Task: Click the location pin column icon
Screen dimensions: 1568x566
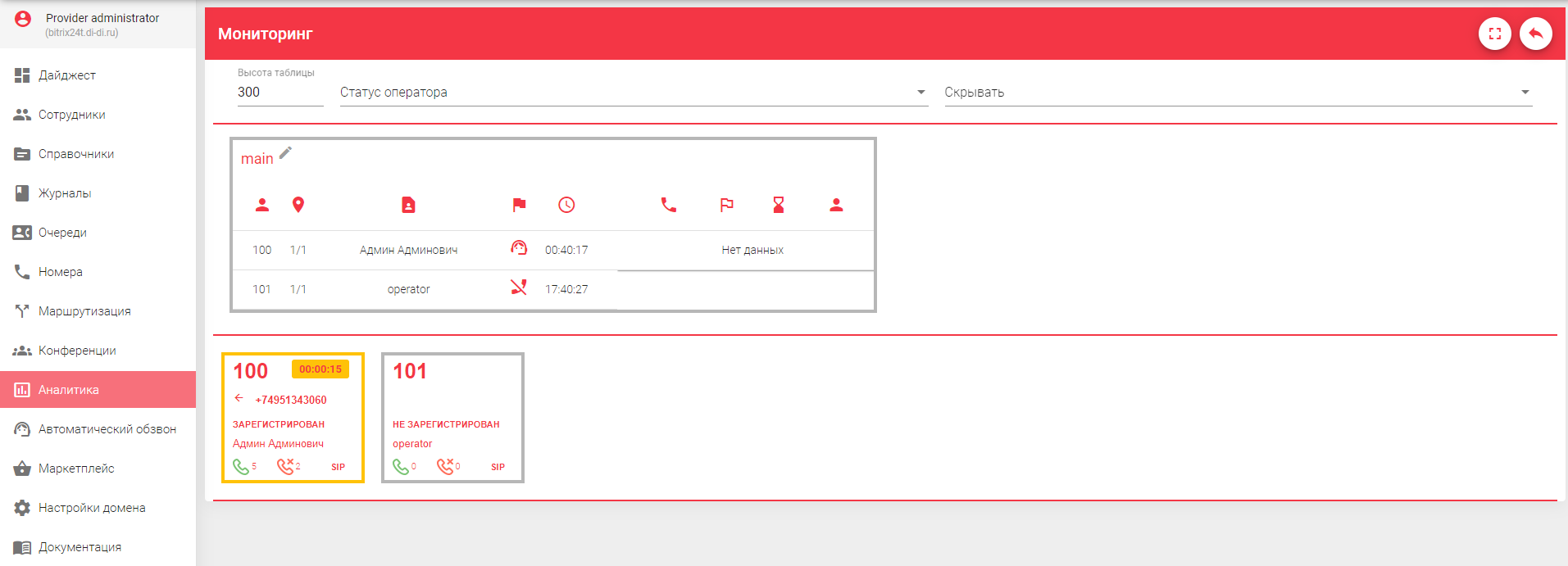Action: (298, 205)
